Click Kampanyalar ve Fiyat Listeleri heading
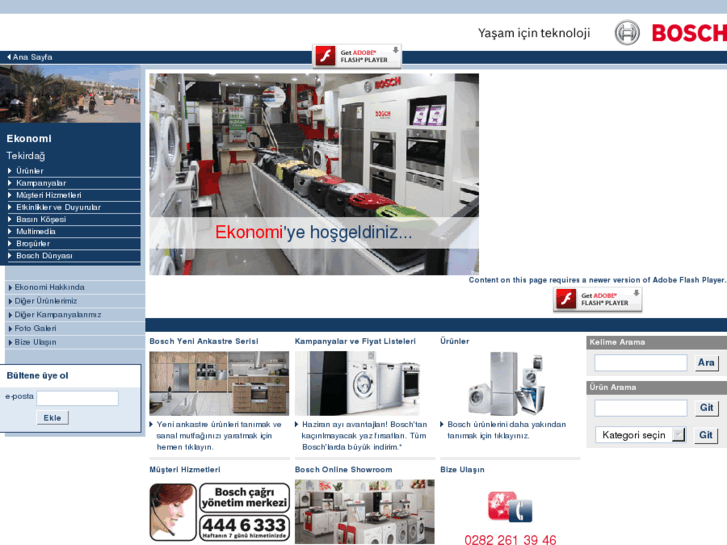 pos(355,341)
